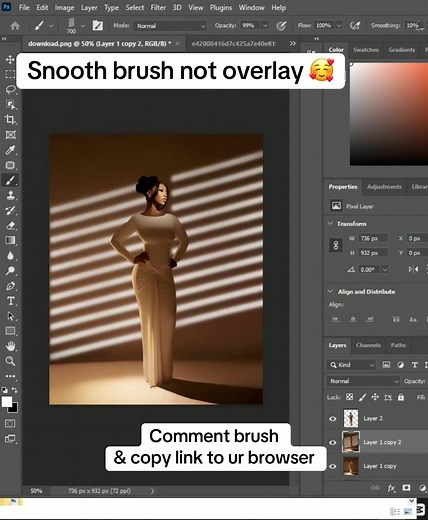Select the Eyedropper tool

10,150
